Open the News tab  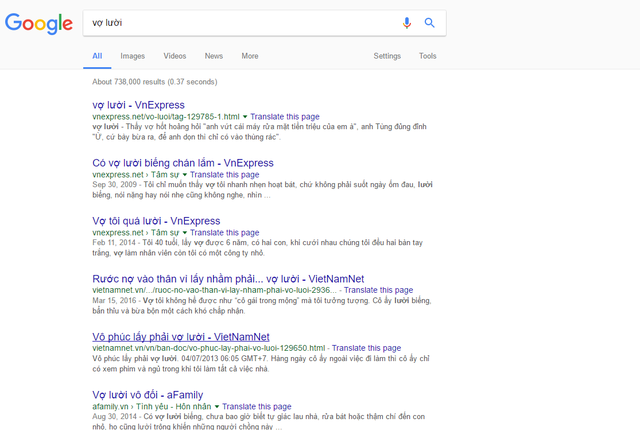(214, 56)
